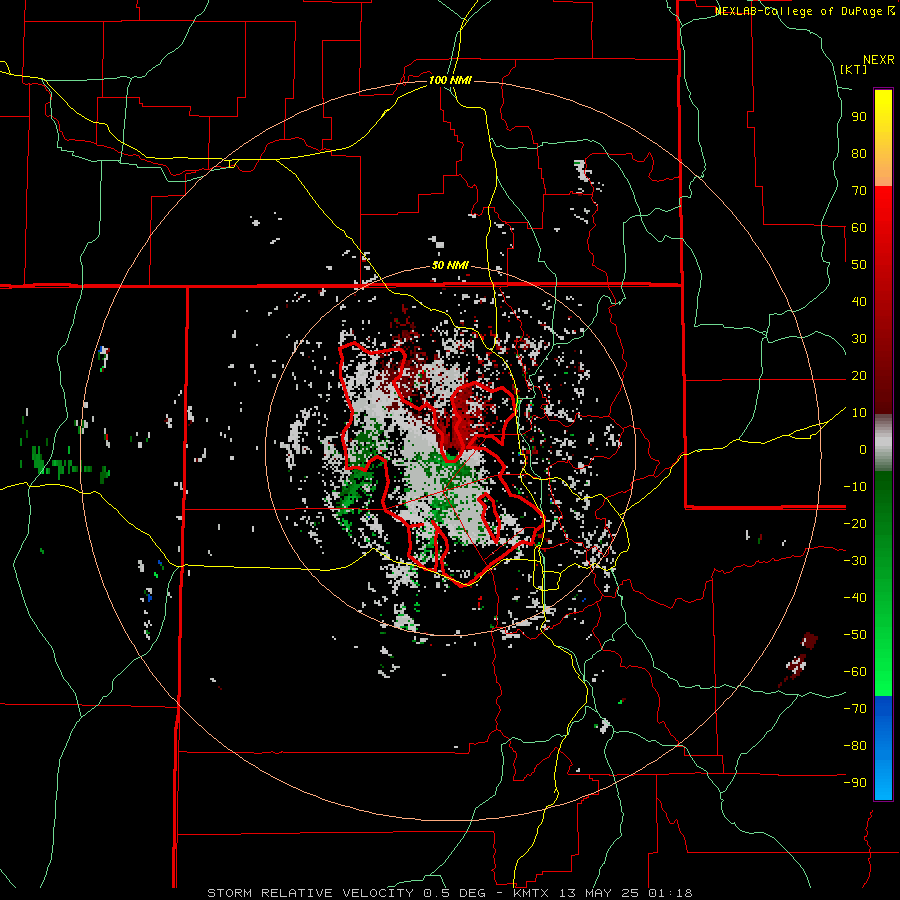This screenshot has height=900, width=900.
Task: Click the -40 value on velocity scale
Action: [x=855, y=598]
